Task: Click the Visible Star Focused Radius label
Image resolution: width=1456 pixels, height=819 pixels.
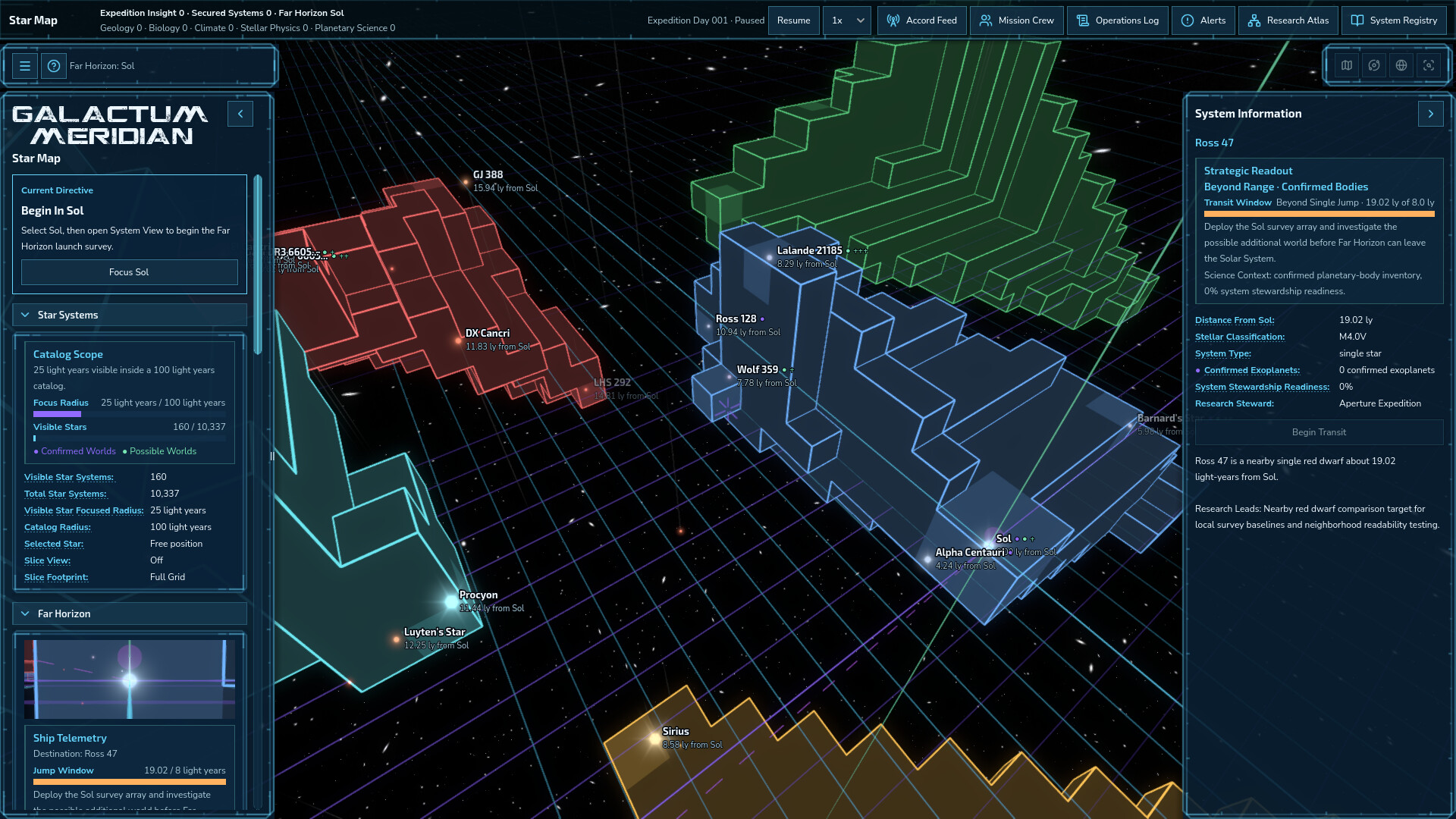Action: click(84, 510)
